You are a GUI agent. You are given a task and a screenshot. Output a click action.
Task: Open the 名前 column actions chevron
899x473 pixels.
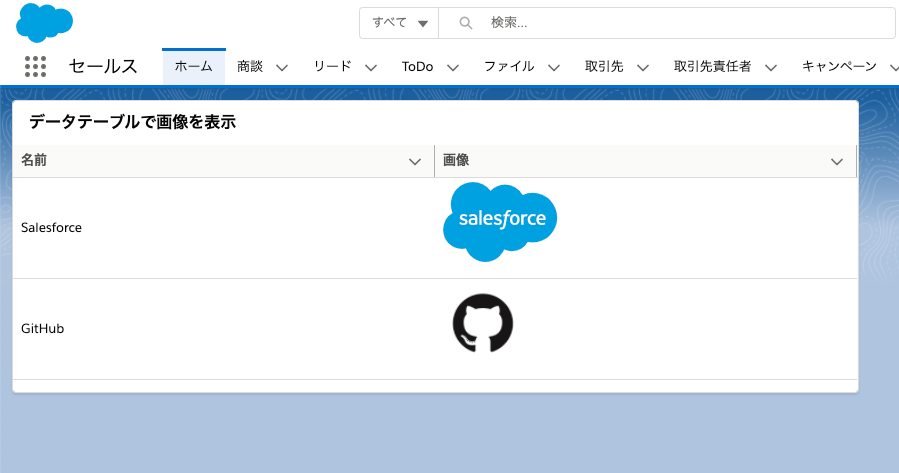[x=415, y=162]
